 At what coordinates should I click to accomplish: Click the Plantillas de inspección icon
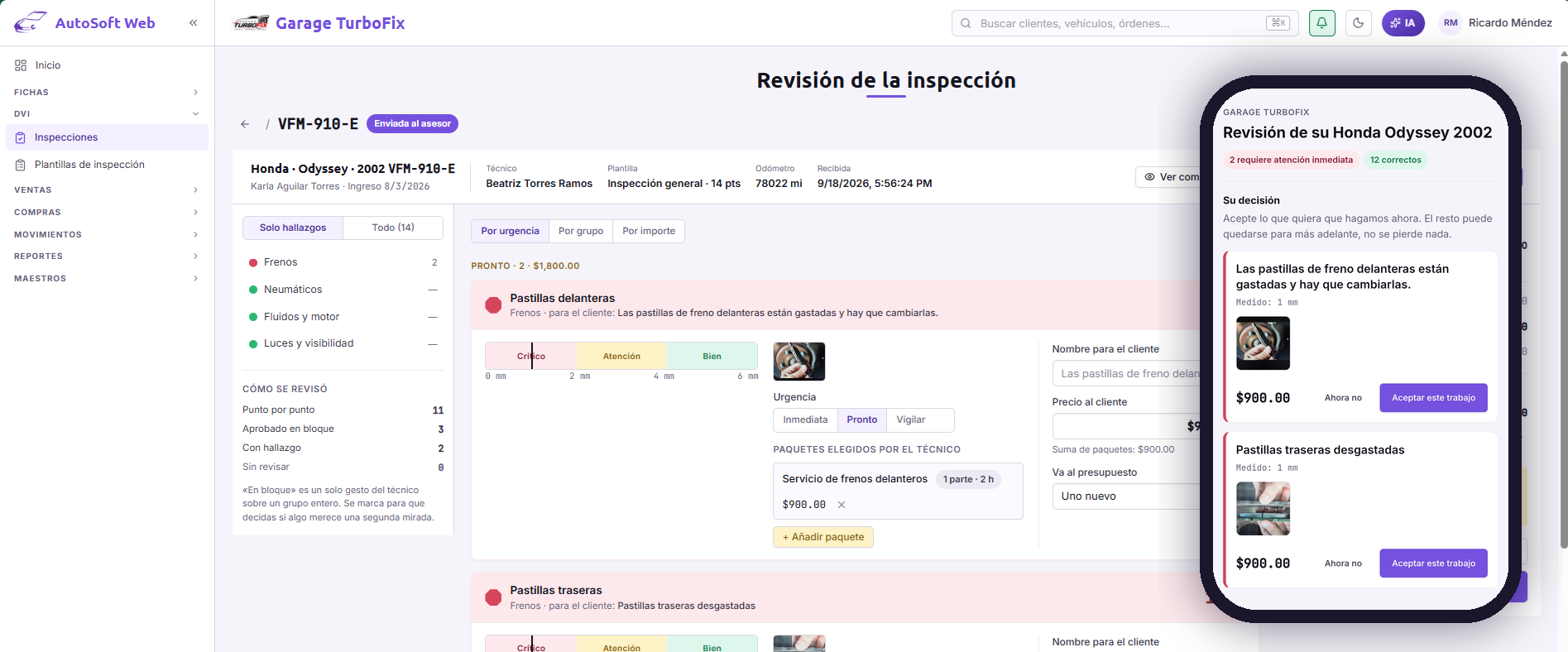(21, 165)
